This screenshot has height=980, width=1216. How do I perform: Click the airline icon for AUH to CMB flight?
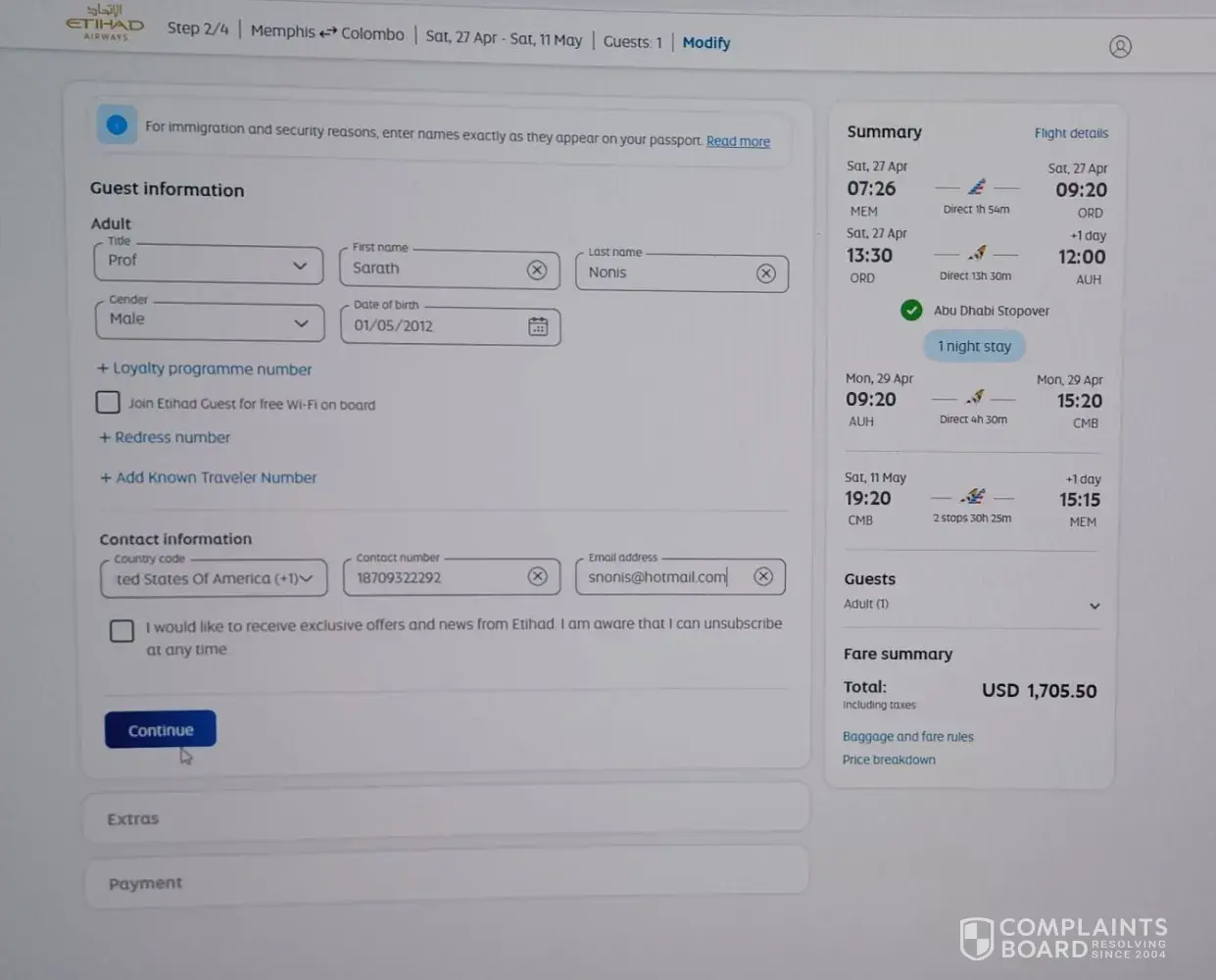[x=974, y=397]
